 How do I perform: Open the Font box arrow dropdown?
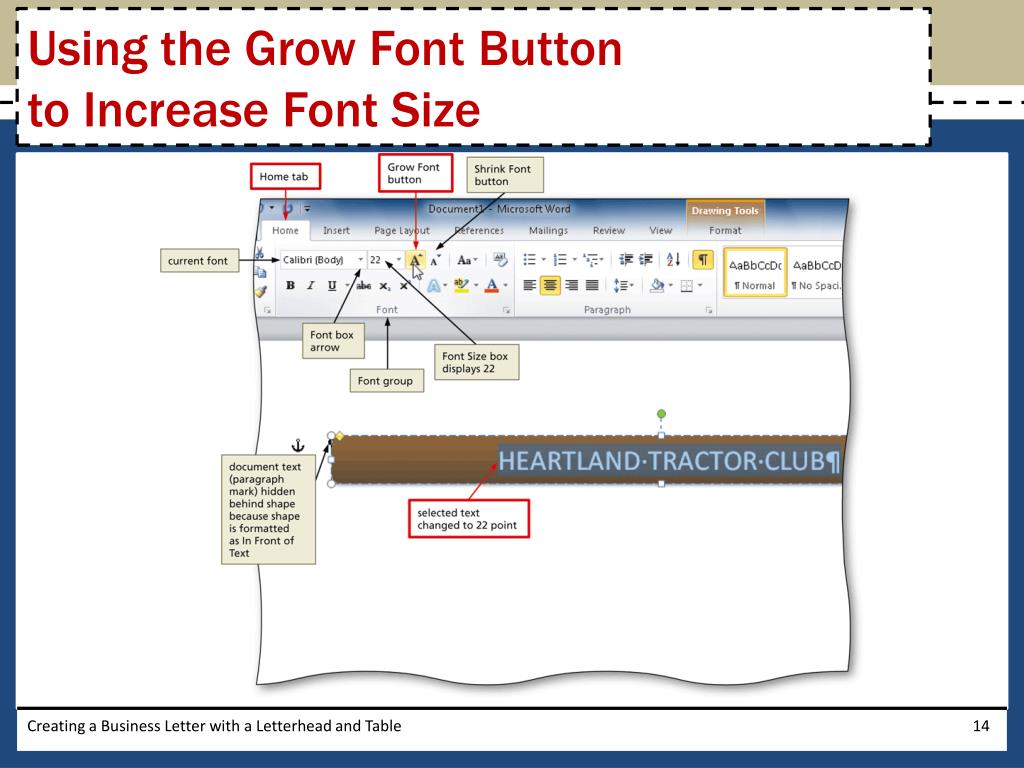click(360, 259)
